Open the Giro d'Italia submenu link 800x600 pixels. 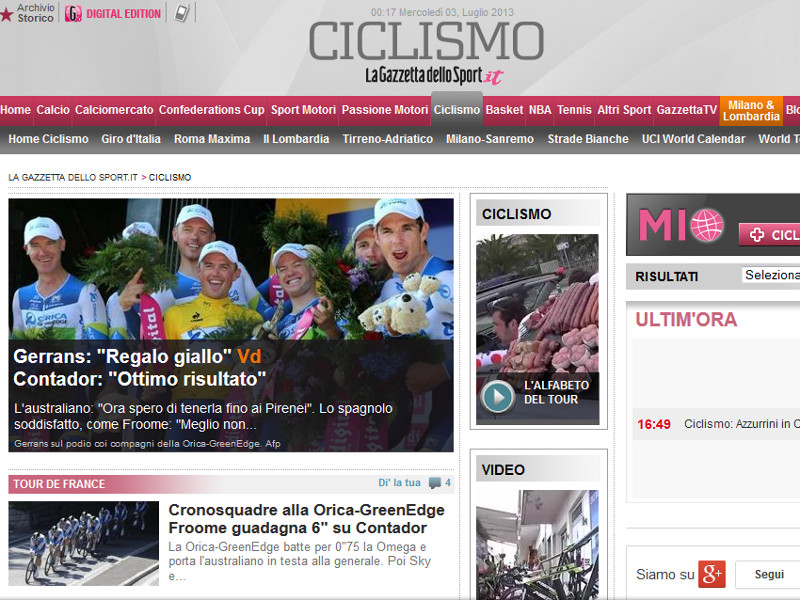[131, 139]
